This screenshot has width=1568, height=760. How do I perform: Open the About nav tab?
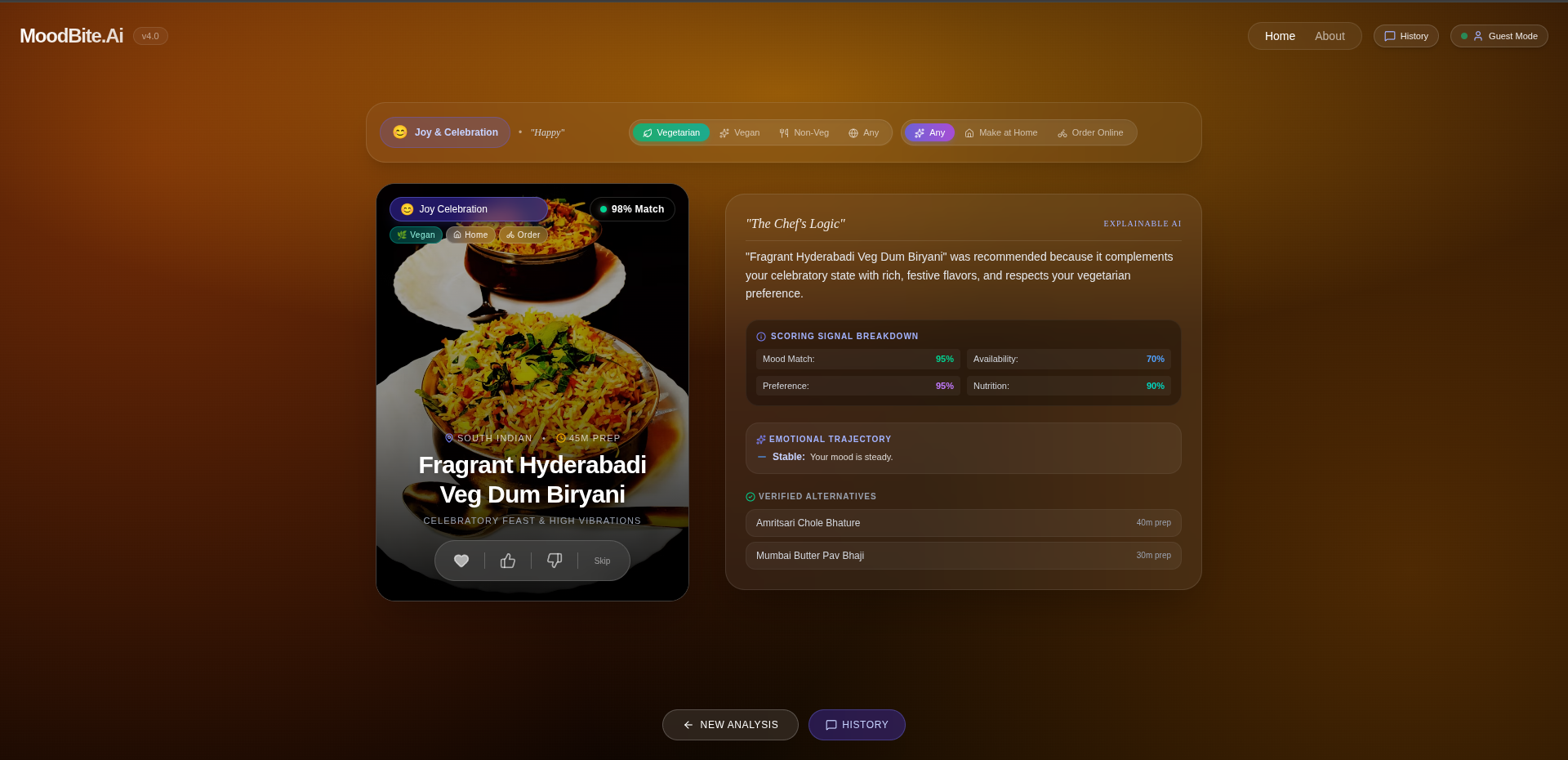pos(1330,36)
